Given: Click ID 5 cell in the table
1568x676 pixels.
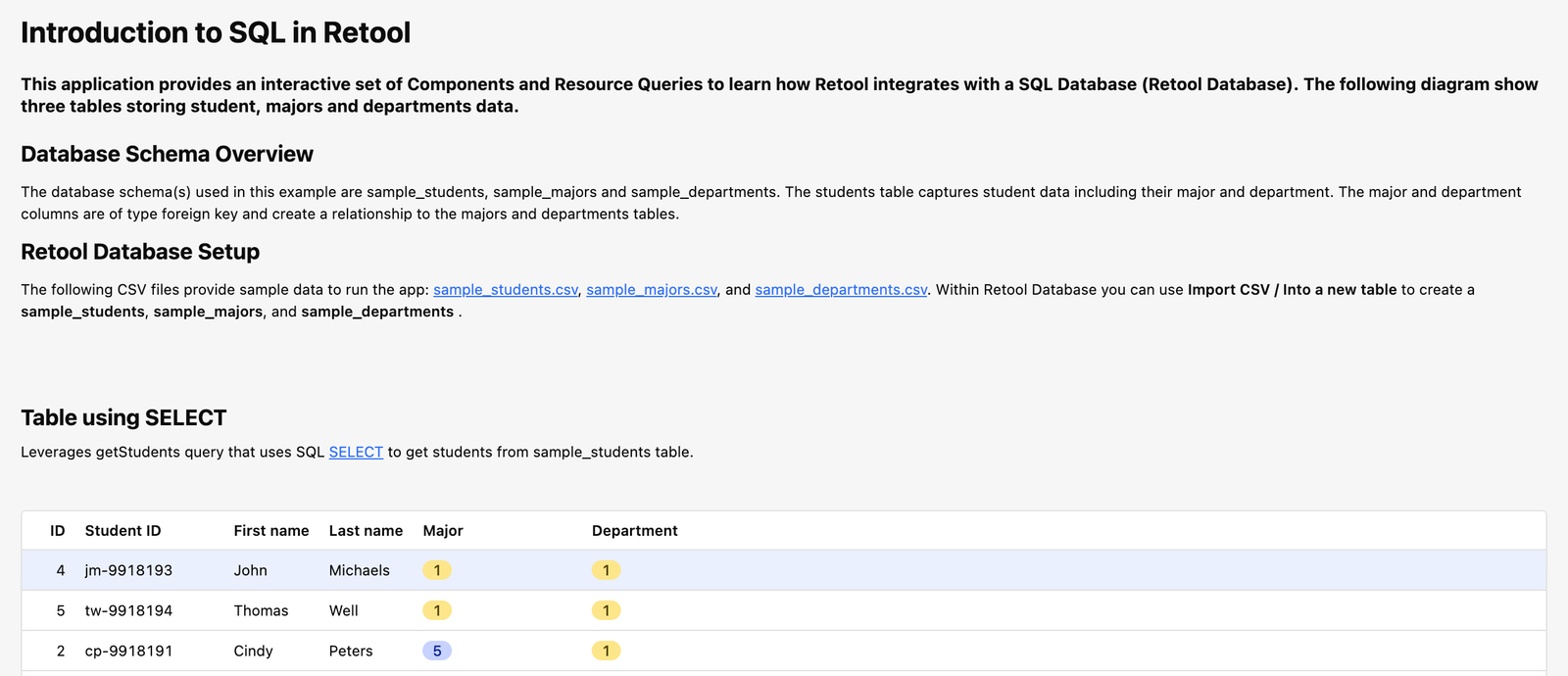Looking at the screenshot, I should [61, 610].
